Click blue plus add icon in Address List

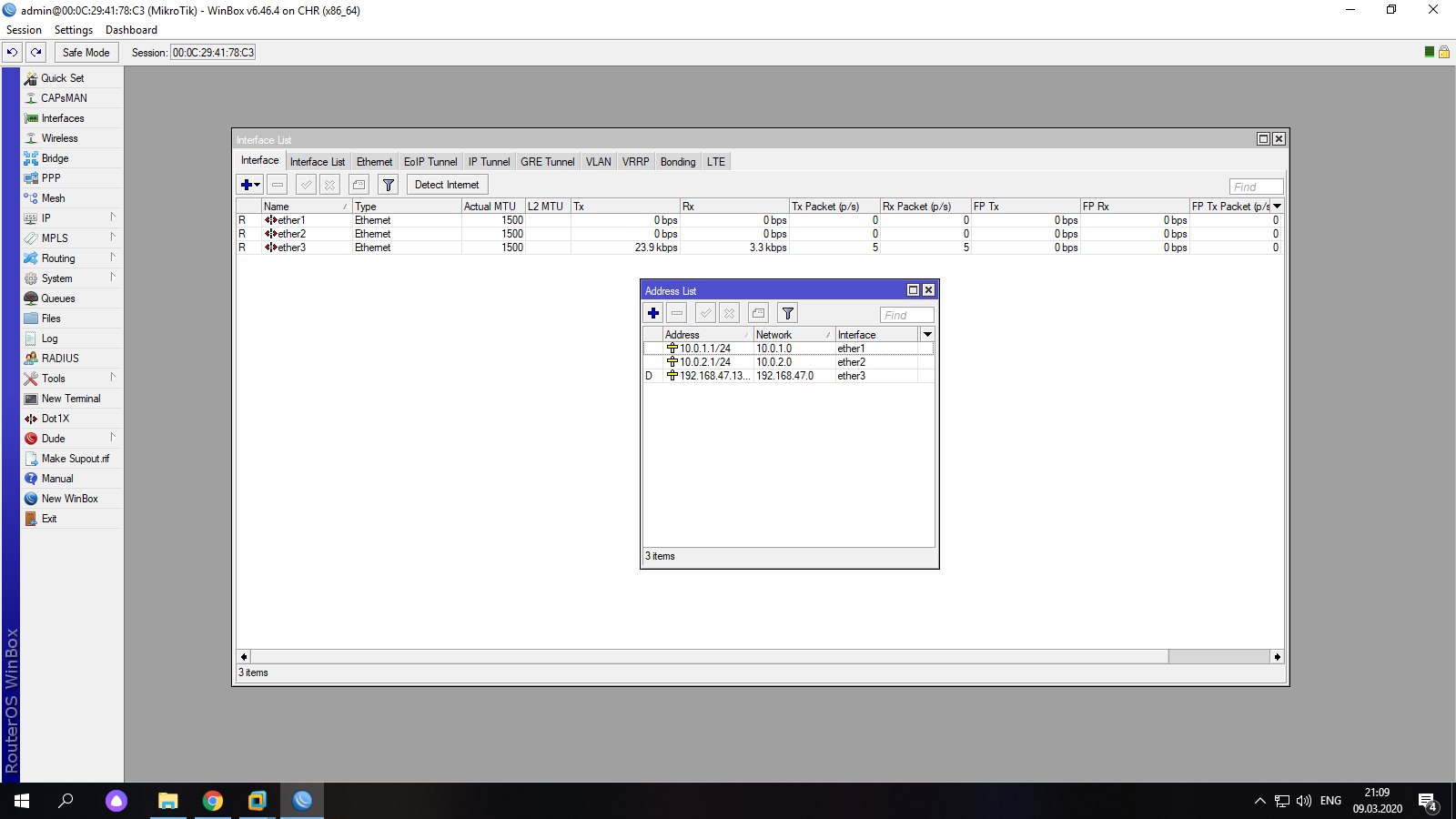point(653,313)
